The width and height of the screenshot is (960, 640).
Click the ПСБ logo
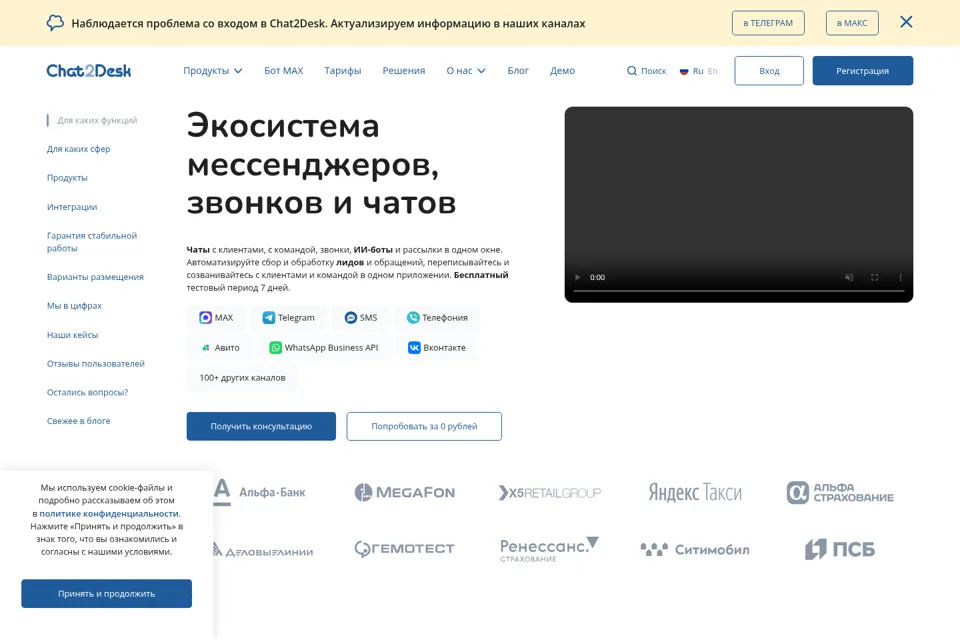pyautogui.click(x=839, y=549)
